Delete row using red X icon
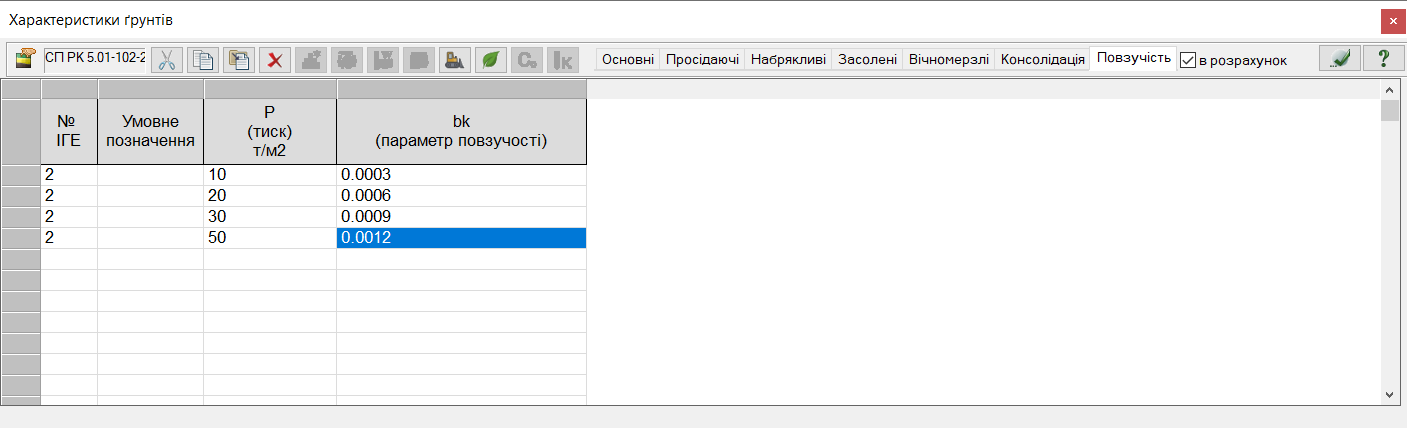Image resolution: width=1407 pixels, height=428 pixels. click(x=275, y=59)
